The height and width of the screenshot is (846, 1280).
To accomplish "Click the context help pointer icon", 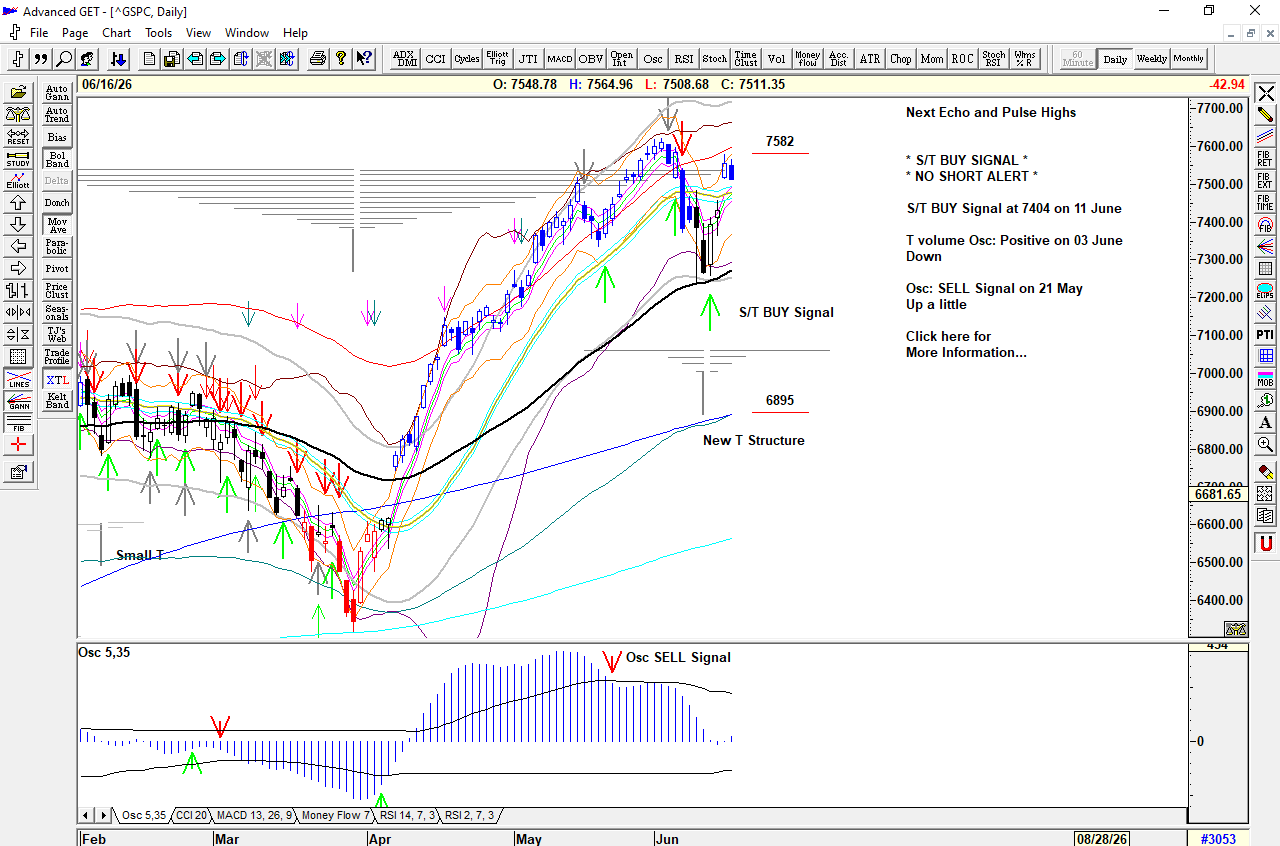I will click(364, 59).
